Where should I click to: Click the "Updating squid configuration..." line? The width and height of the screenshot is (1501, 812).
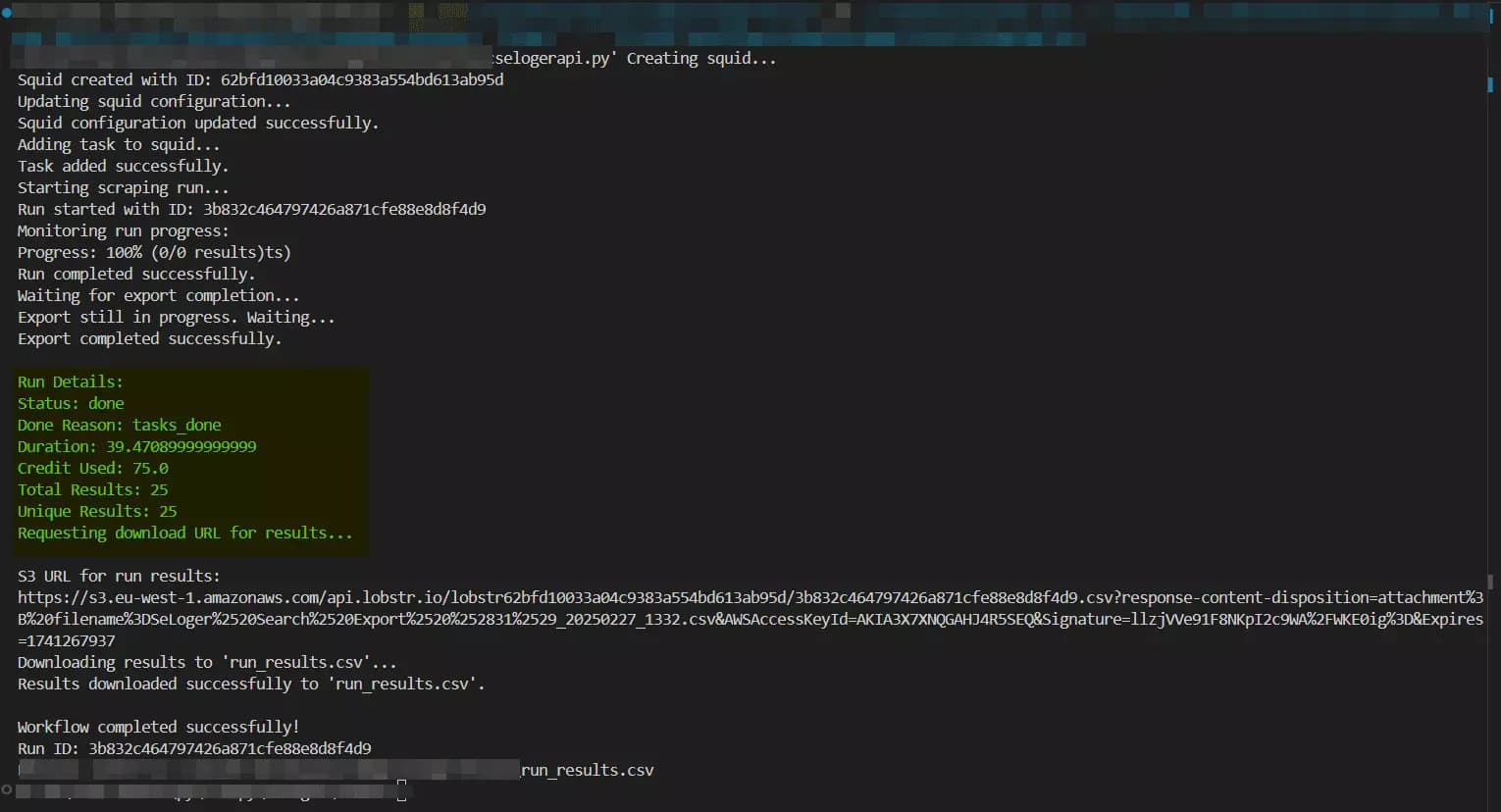154,102
